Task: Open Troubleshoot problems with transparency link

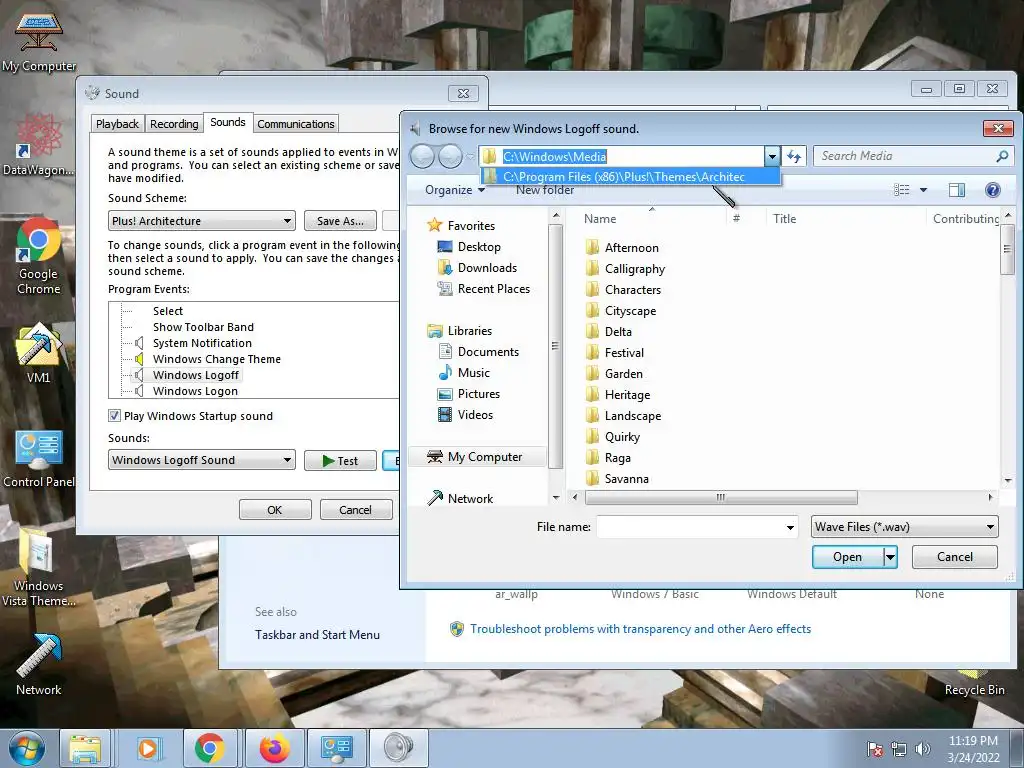Action: click(641, 629)
